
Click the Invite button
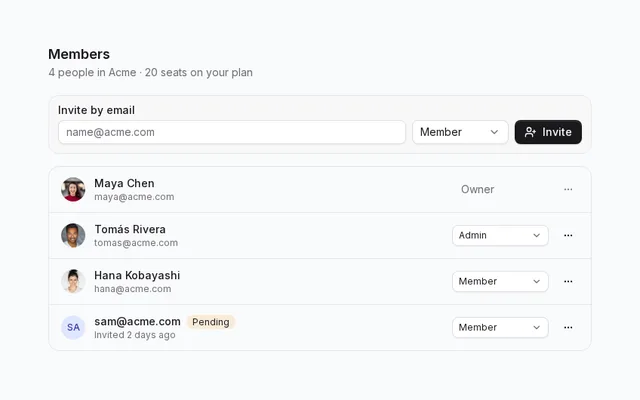pos(548,132)
